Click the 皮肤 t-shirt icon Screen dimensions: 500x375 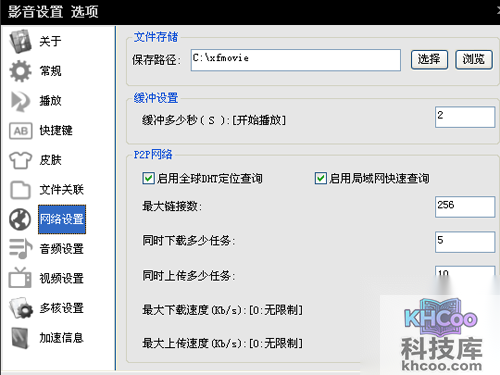coord(20,160)
